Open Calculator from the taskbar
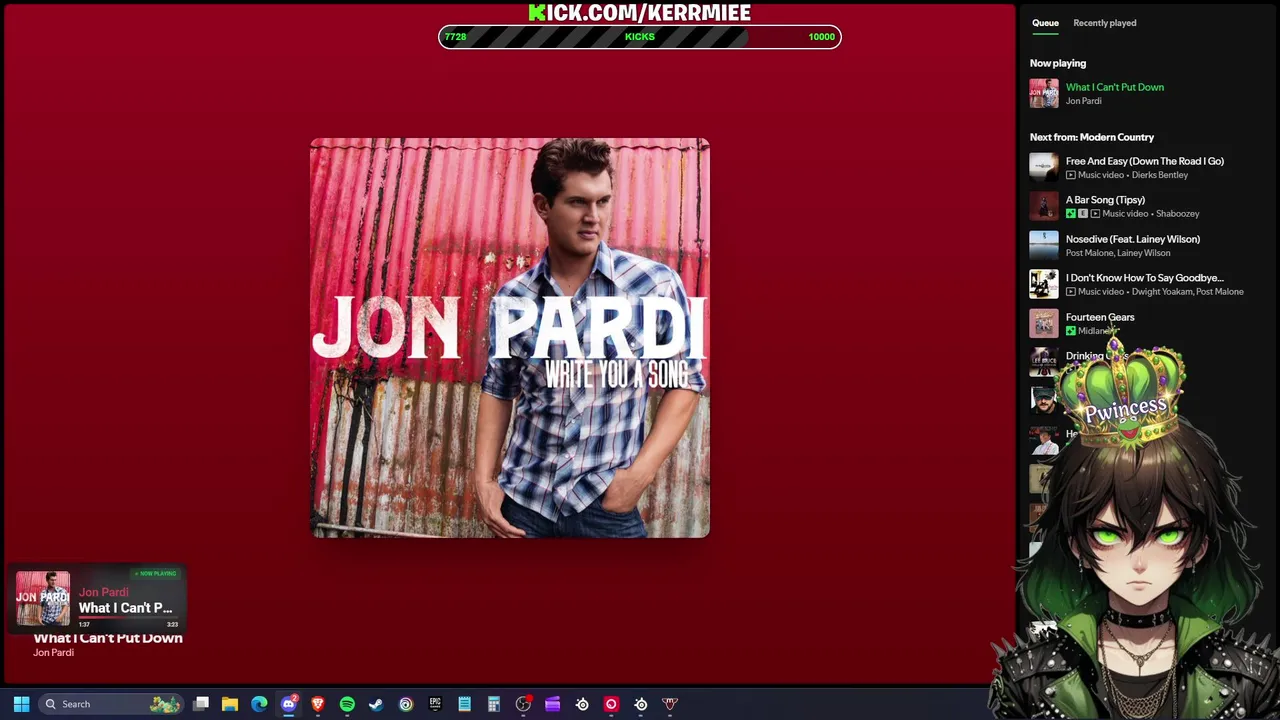Screen dimensions: 1280x720 [x=493, y=704]
